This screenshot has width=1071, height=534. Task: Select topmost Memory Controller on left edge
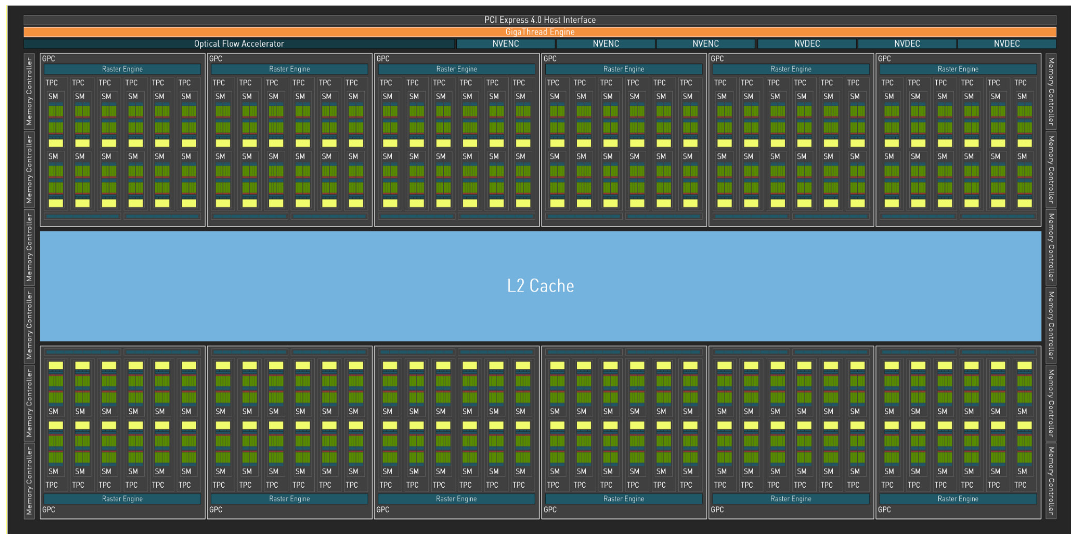tap(30, 90)
